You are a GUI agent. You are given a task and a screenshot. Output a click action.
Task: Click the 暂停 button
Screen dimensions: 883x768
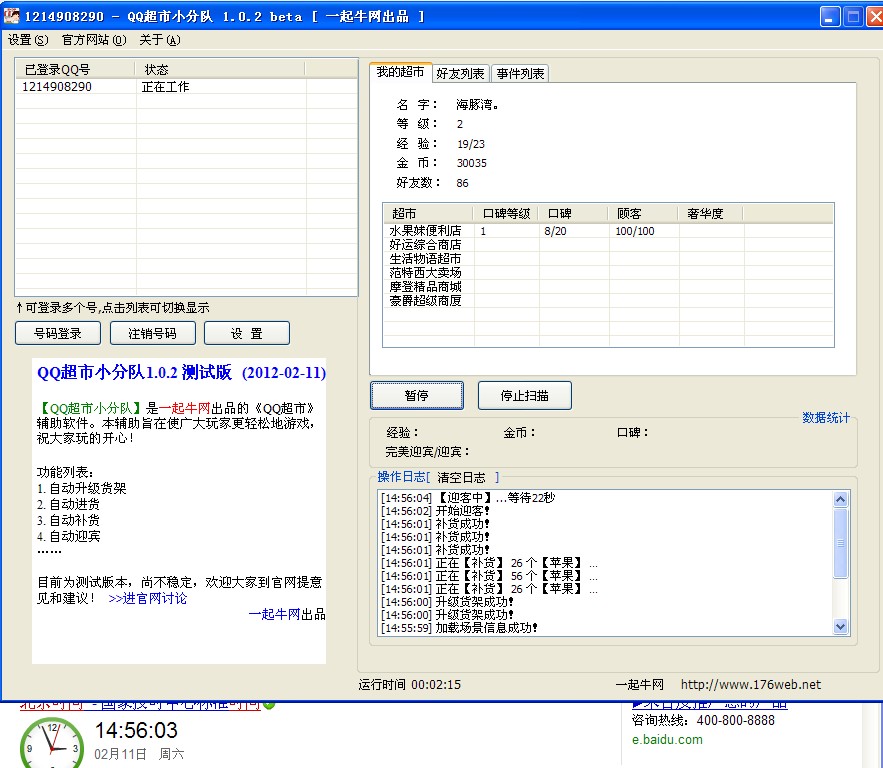pos(417,396)
